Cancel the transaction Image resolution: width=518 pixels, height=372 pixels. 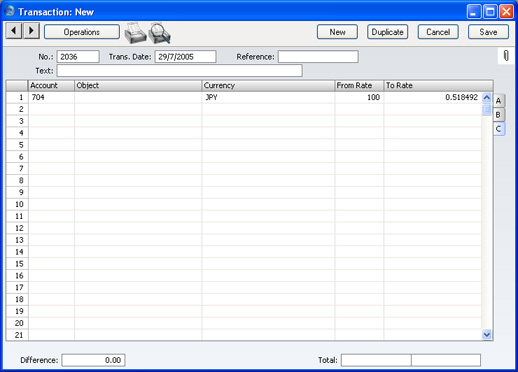pos(438,32)
